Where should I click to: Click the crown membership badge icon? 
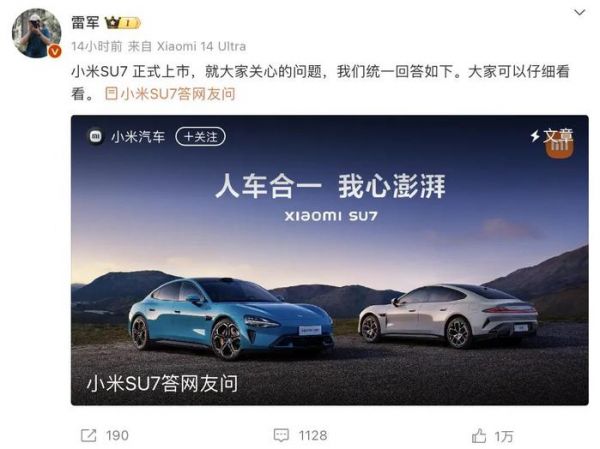pos(122,23)
